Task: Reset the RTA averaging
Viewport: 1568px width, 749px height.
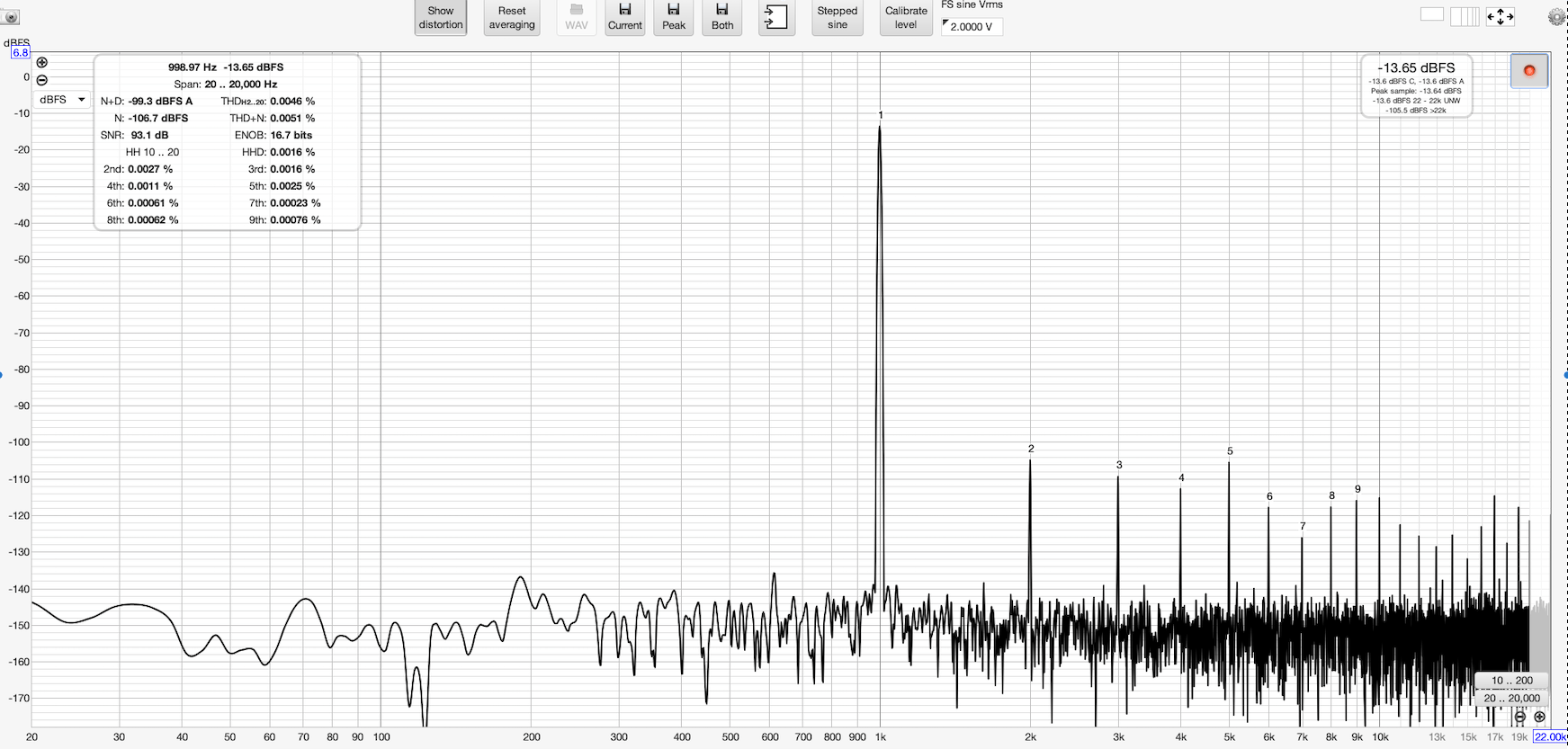Action: pyautogui.click(x=512, y=17)
